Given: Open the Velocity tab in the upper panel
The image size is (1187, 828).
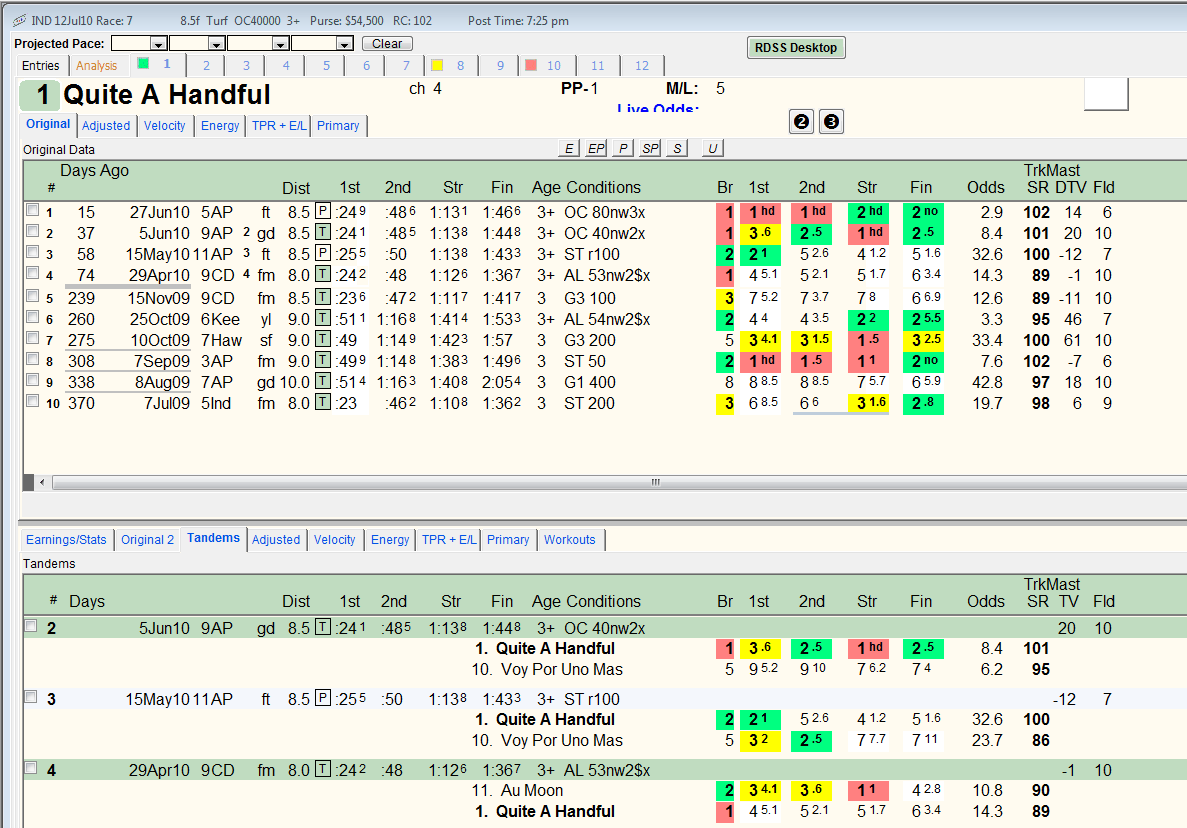Looking at the screenshot, I should coord(164,126).
